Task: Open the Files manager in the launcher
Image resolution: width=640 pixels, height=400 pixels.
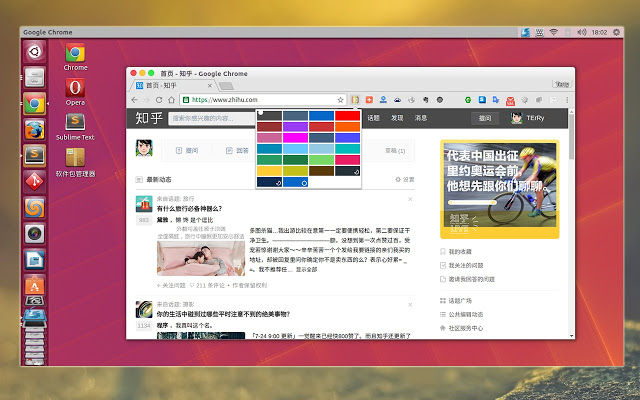Action: [34, 77]
